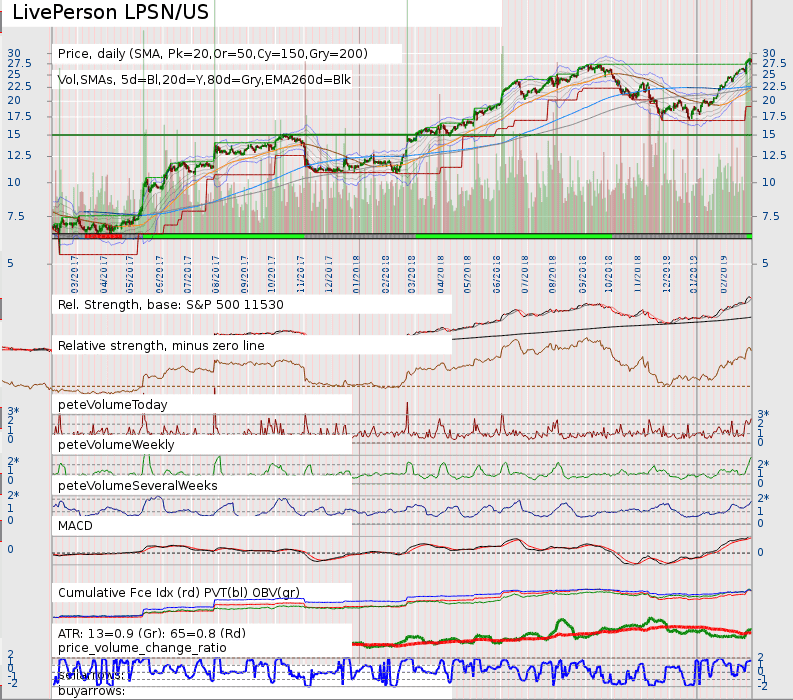The image size is (793, 700).
Task: Click the 06/2017 date axis label
Action: pyautogui.click(x=160, y=275)
